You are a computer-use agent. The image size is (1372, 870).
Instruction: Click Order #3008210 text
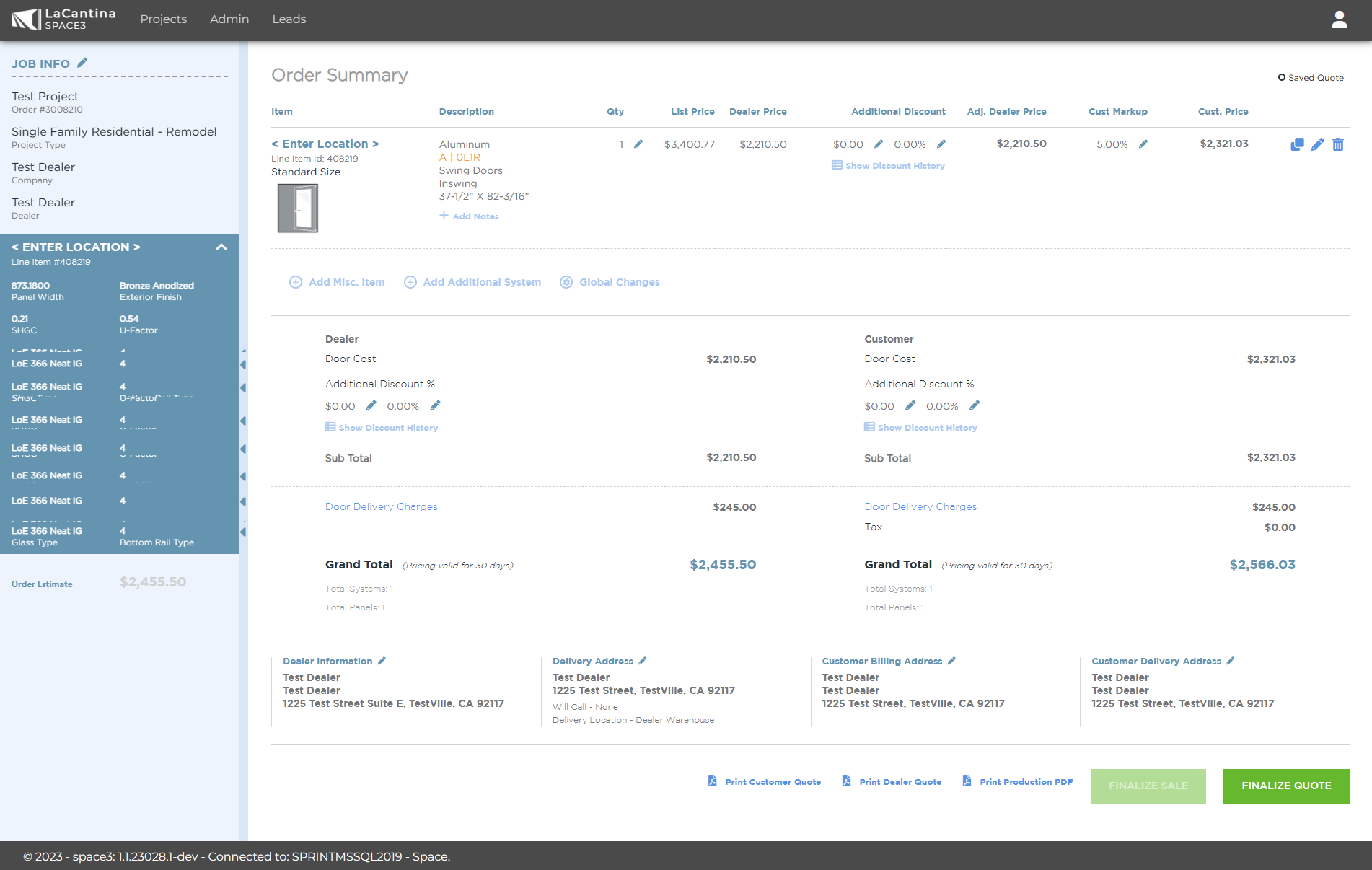tap(47, 110)
